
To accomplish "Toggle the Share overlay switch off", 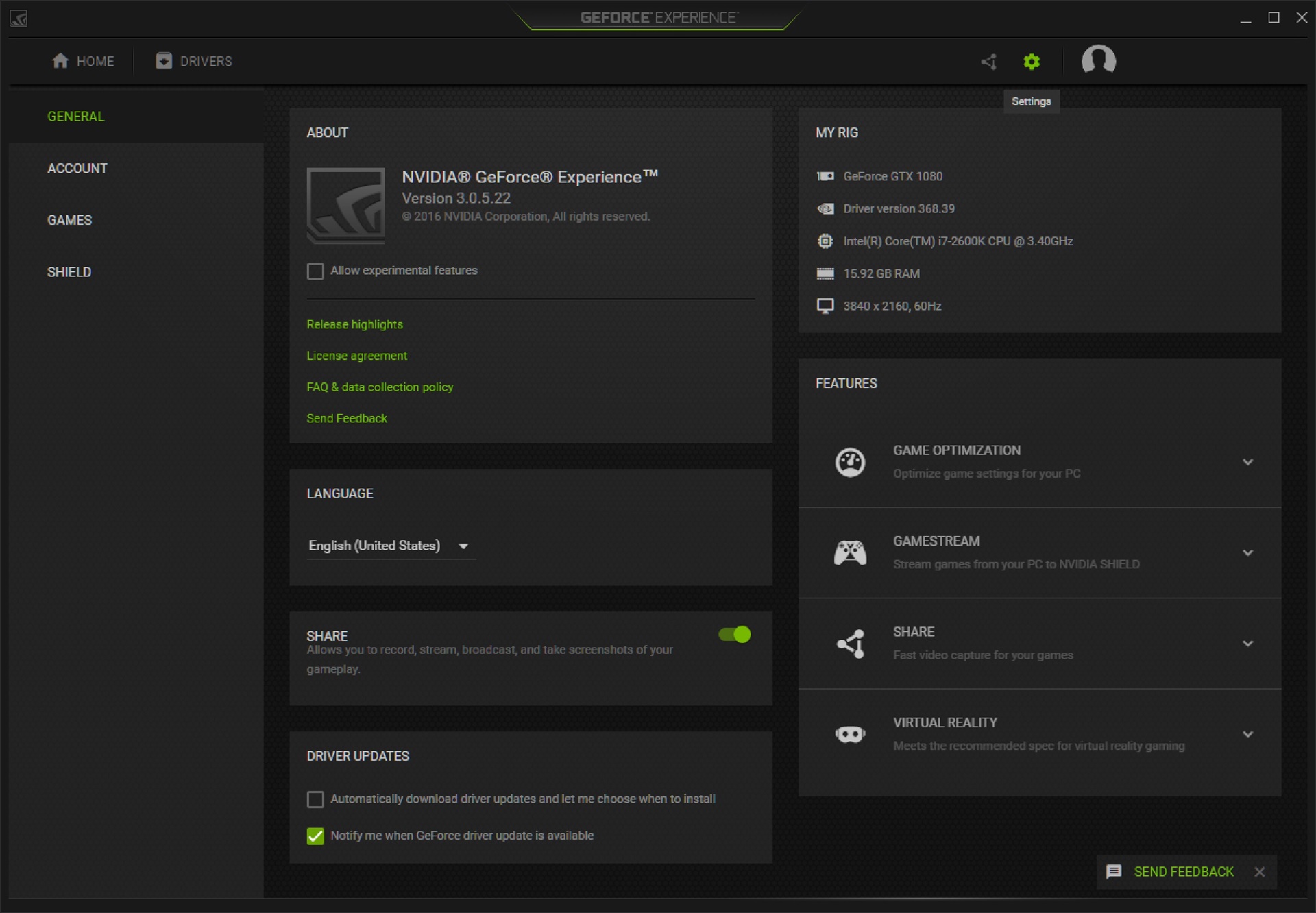I will 735,635.
